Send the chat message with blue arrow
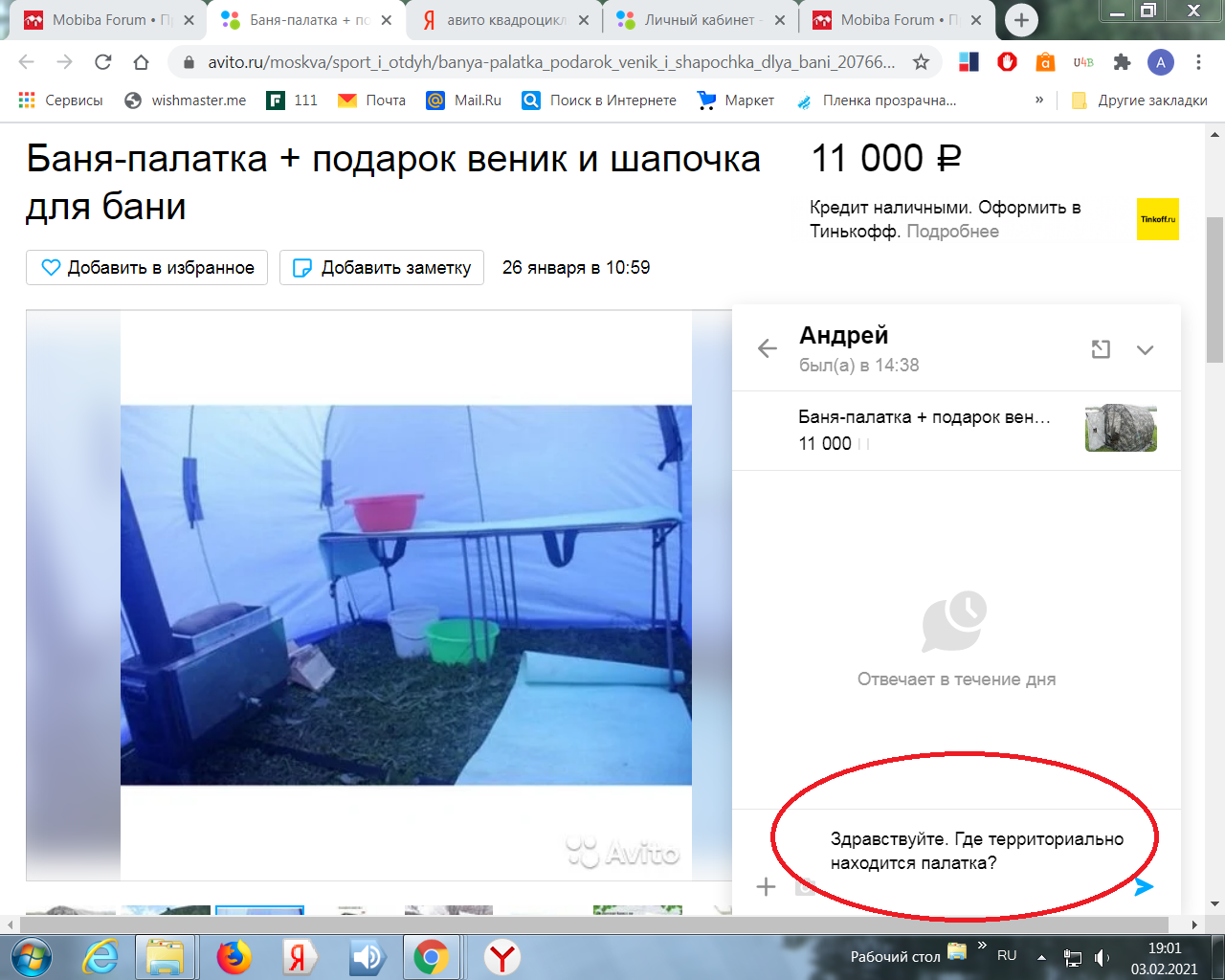 (x=1143, y=887)
